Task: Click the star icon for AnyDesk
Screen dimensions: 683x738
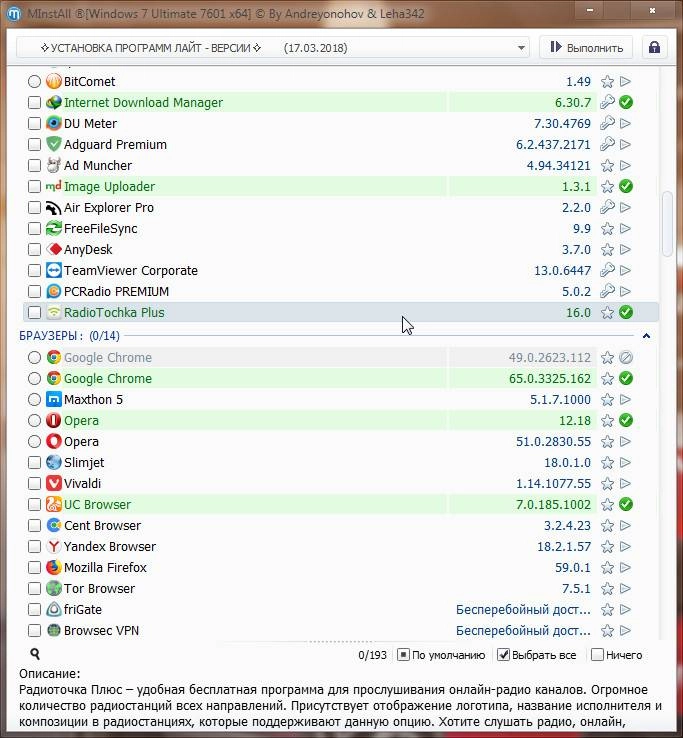Action: pos(607,249)
